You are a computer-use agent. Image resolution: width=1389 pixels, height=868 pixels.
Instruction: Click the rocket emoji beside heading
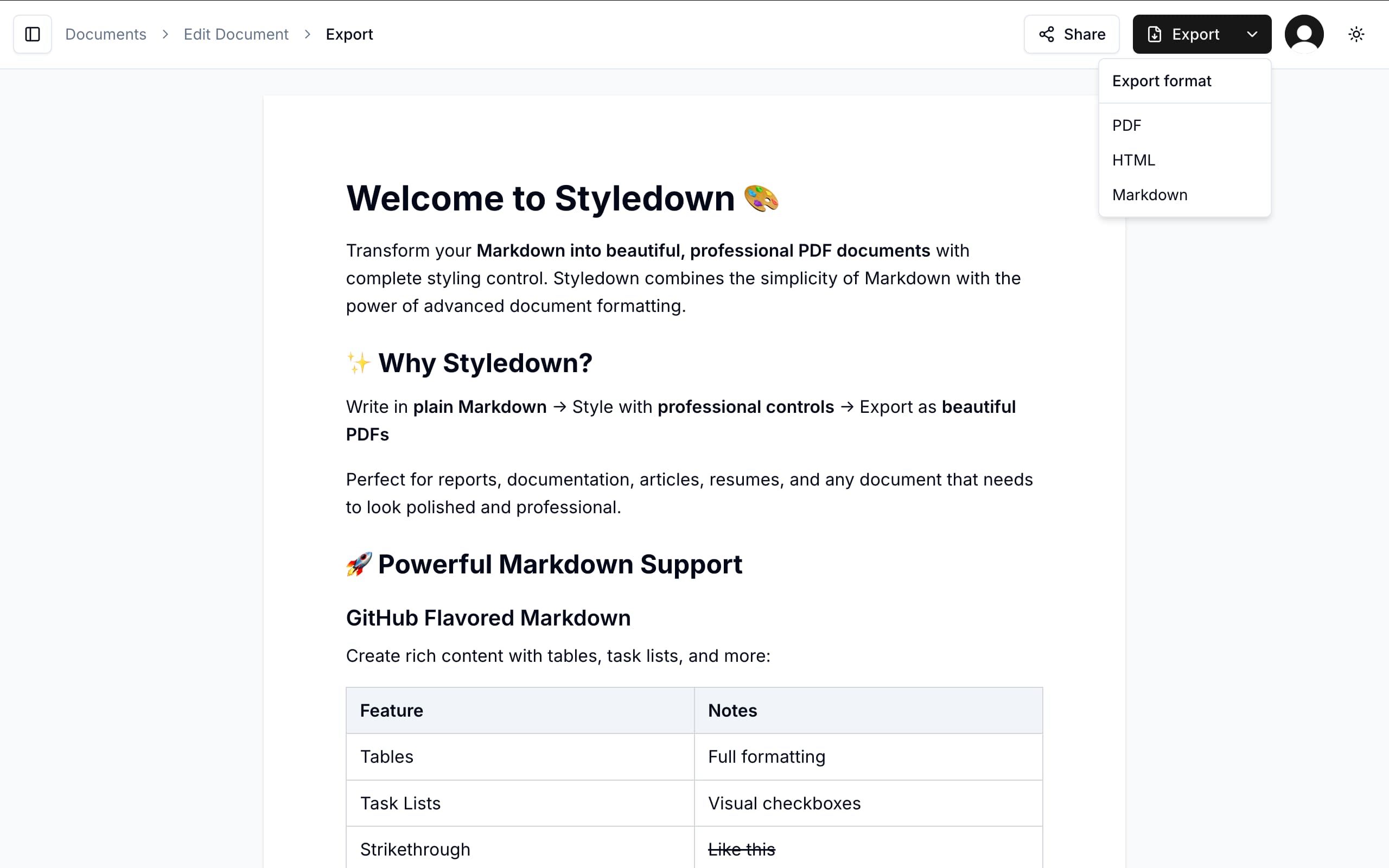pyautogui.click(x=359, y=564)
